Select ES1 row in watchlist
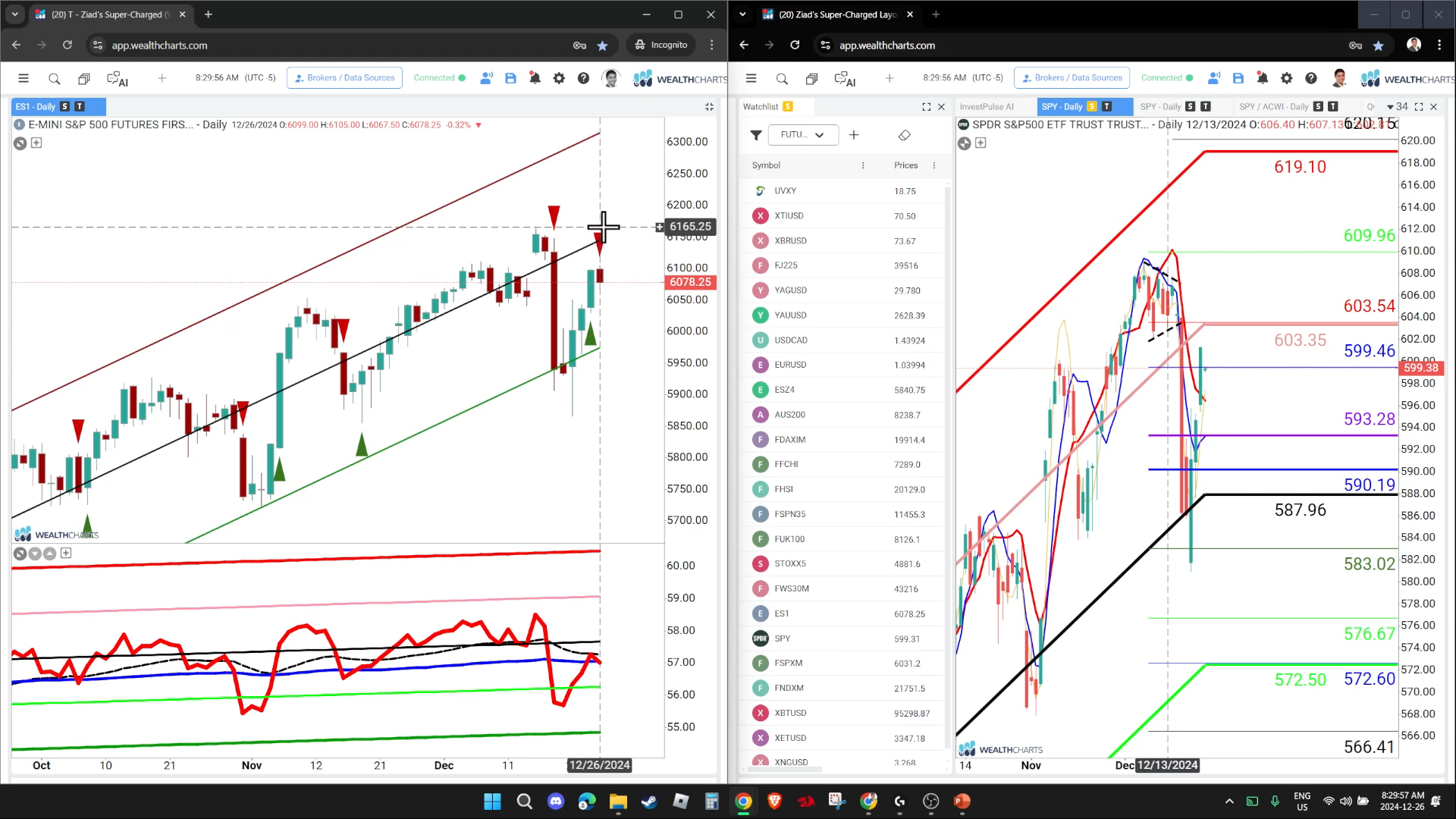Image resolution: width=1456 pixels, height=819 pixels. [842, 613]
